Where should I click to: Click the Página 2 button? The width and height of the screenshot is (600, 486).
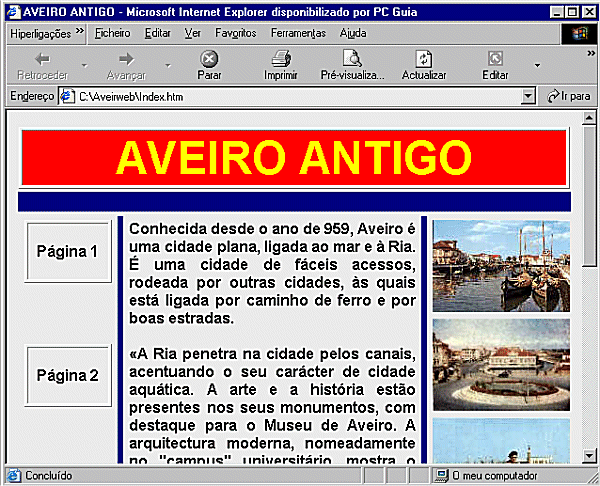click(x=68, y=375)
